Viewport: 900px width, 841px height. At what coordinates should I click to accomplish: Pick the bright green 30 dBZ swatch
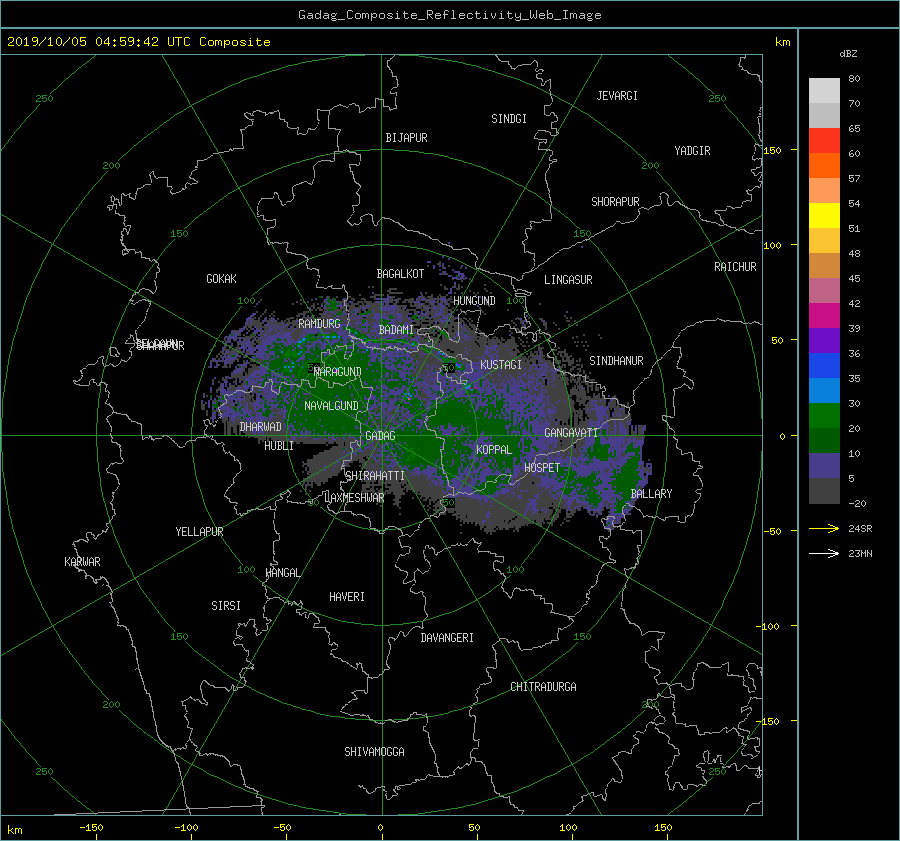[824, 416]
